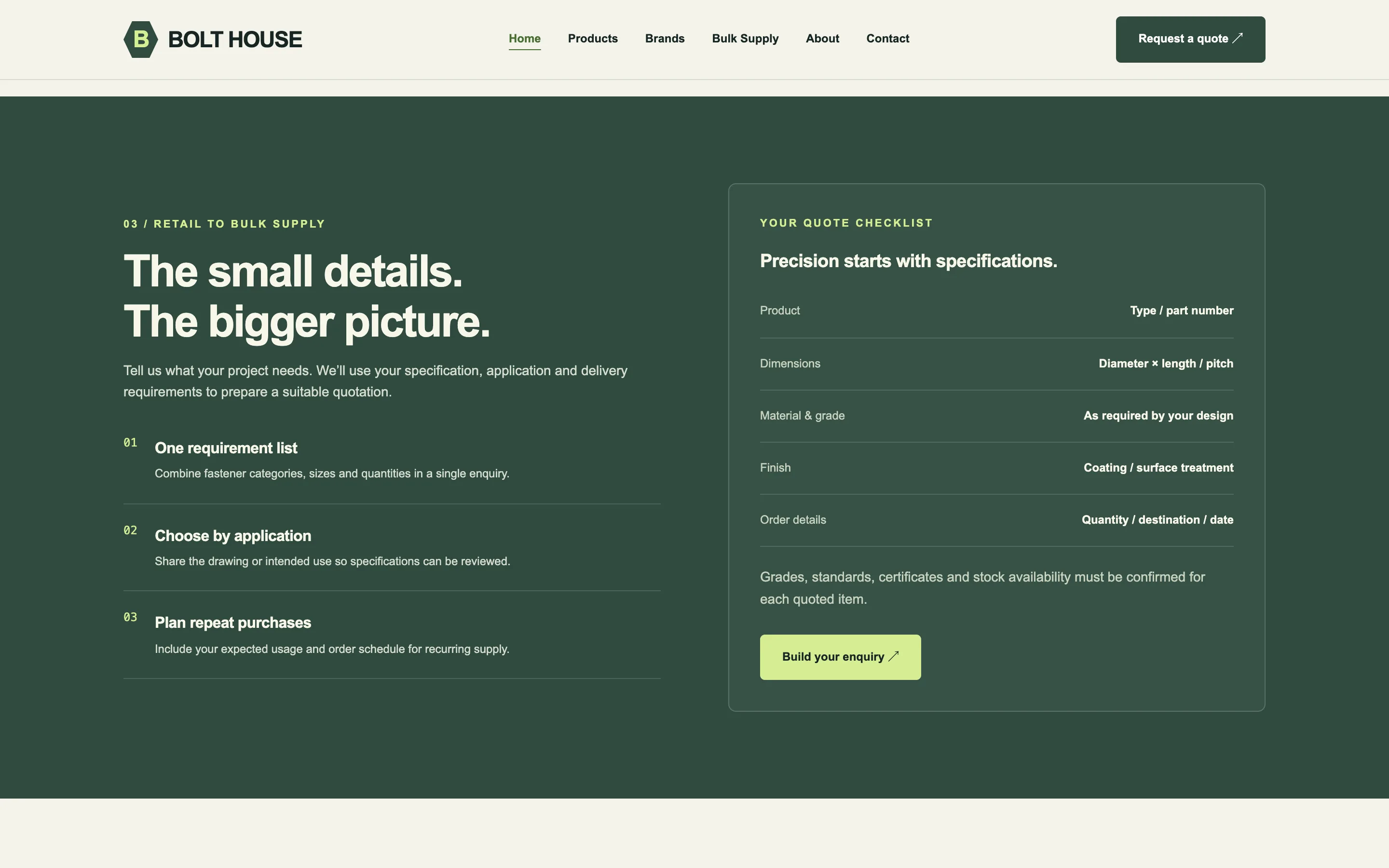Click 'Plan repeat purchases' heading
This screenshot has height=868, width=1389.
click(x=233, y=622)
